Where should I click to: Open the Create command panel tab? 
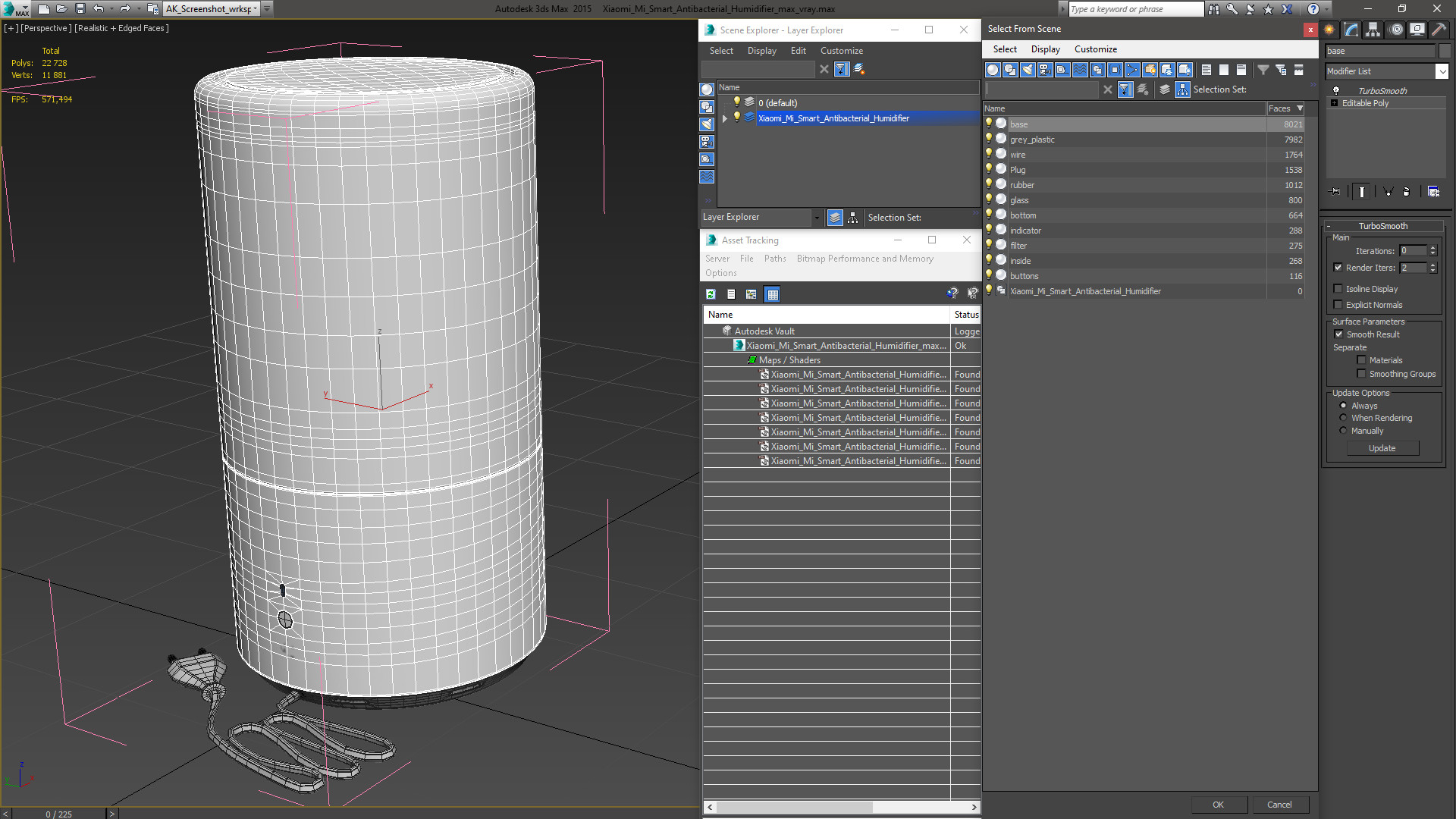point(1329,30)
